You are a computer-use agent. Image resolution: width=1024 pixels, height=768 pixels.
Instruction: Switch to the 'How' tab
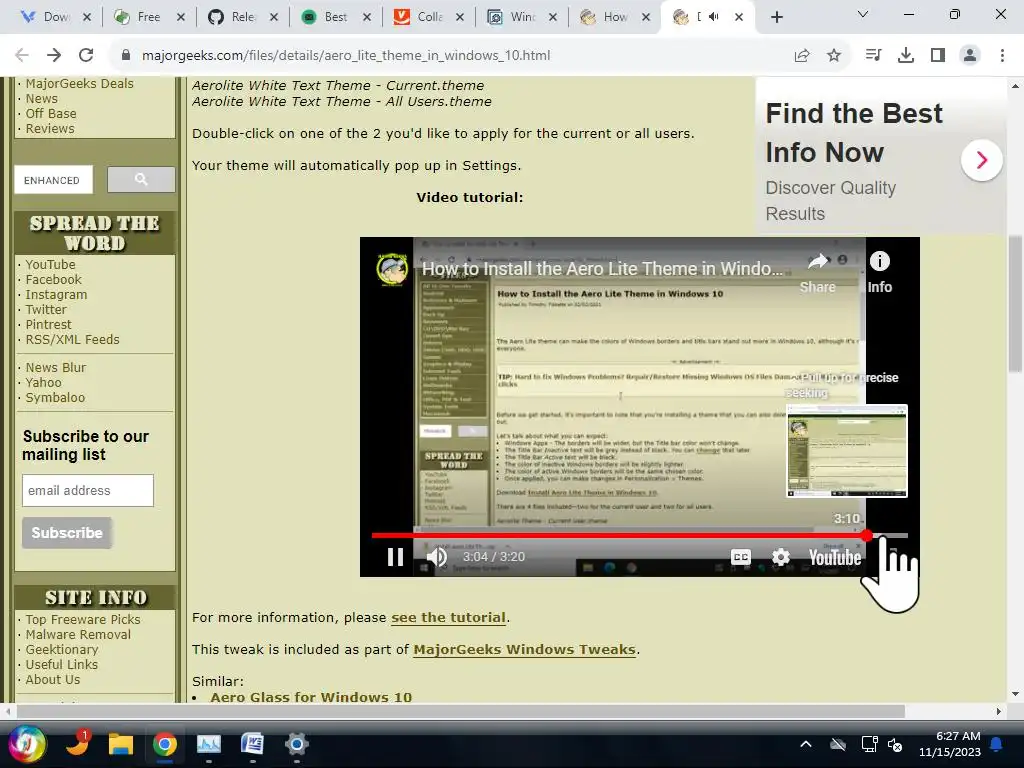[x=615, y=17]
